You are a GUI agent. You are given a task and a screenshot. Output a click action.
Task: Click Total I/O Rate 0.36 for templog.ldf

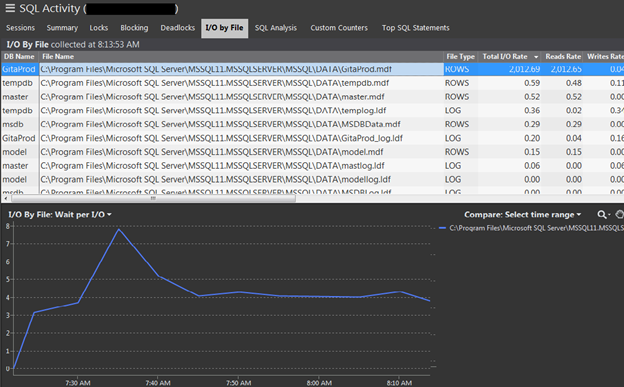[532, 111]
